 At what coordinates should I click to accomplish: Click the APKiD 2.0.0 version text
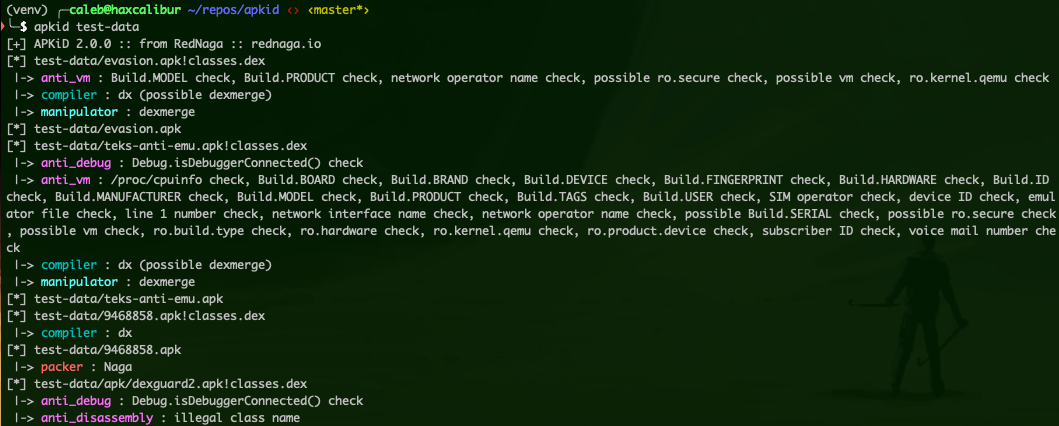pos(71,45)
